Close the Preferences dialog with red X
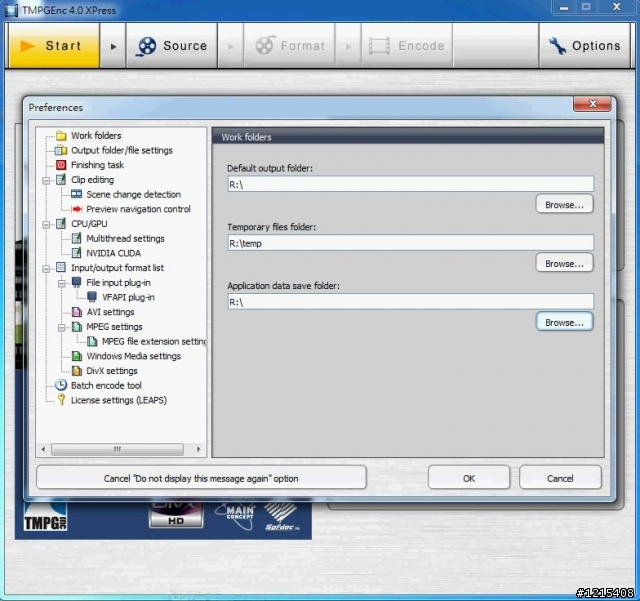 point(592,104)
